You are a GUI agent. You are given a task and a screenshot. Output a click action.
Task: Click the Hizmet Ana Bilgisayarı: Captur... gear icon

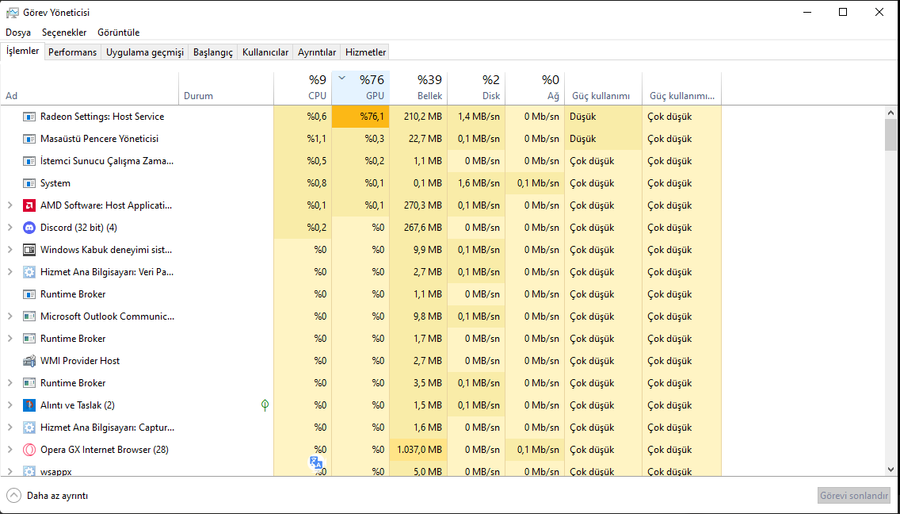29,427
